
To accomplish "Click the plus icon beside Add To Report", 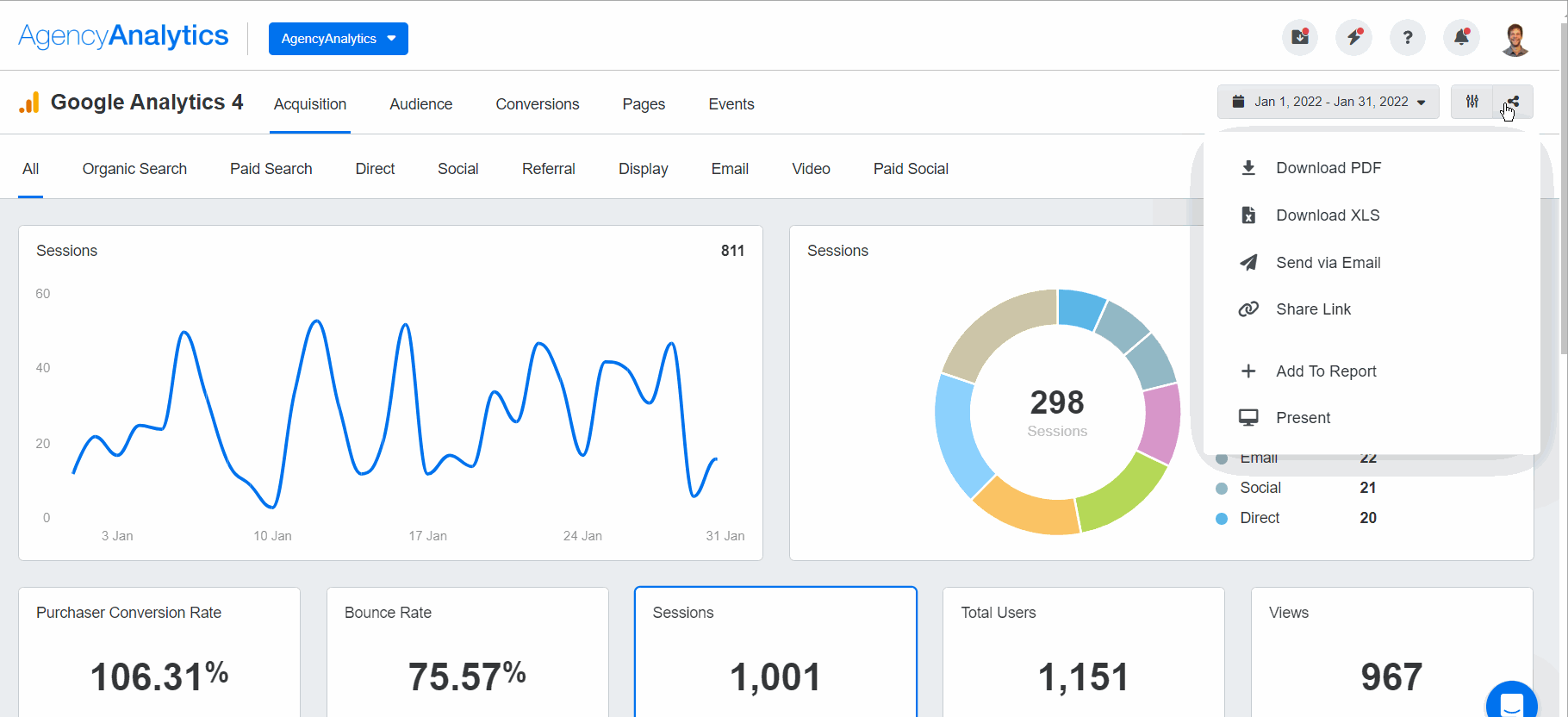I will tap(1248, 371).
